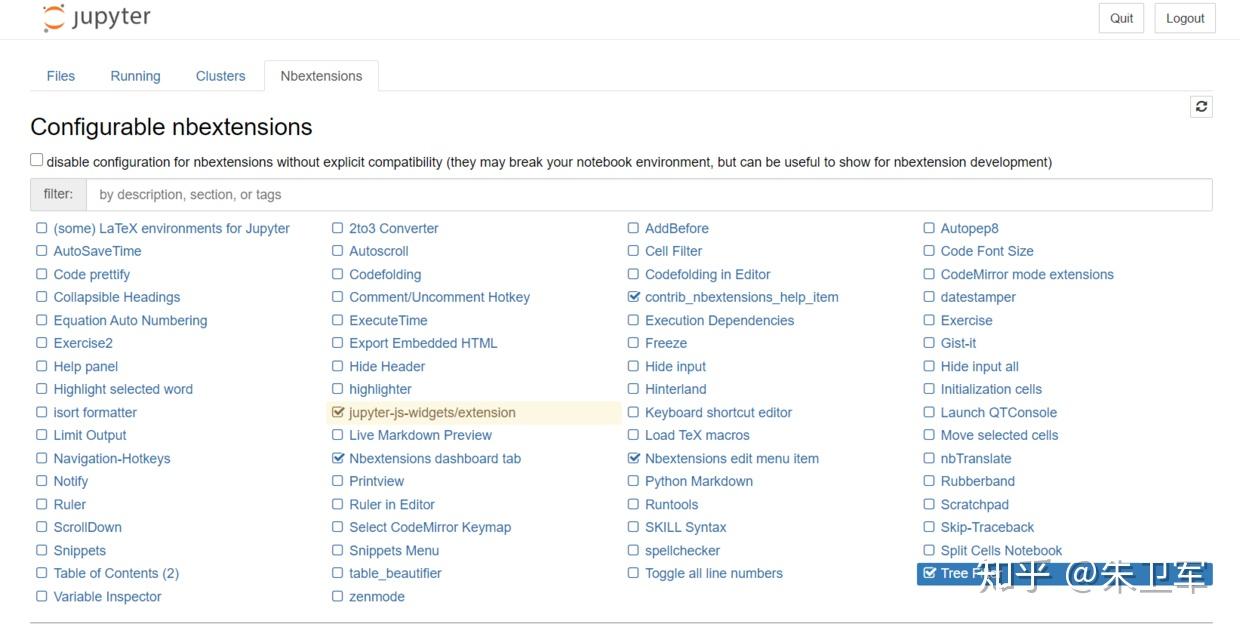Viewport: 1240px width, 627px height.
Task: Toggle the disable configuration compatibility checkbox
Action: tap(37, 160)
